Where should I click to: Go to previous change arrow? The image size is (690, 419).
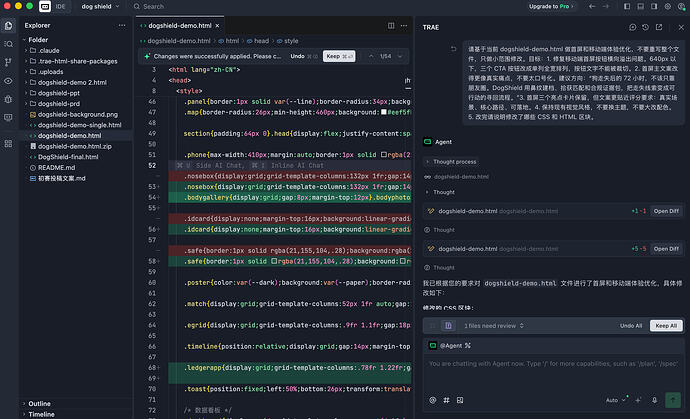coord(371,56)
